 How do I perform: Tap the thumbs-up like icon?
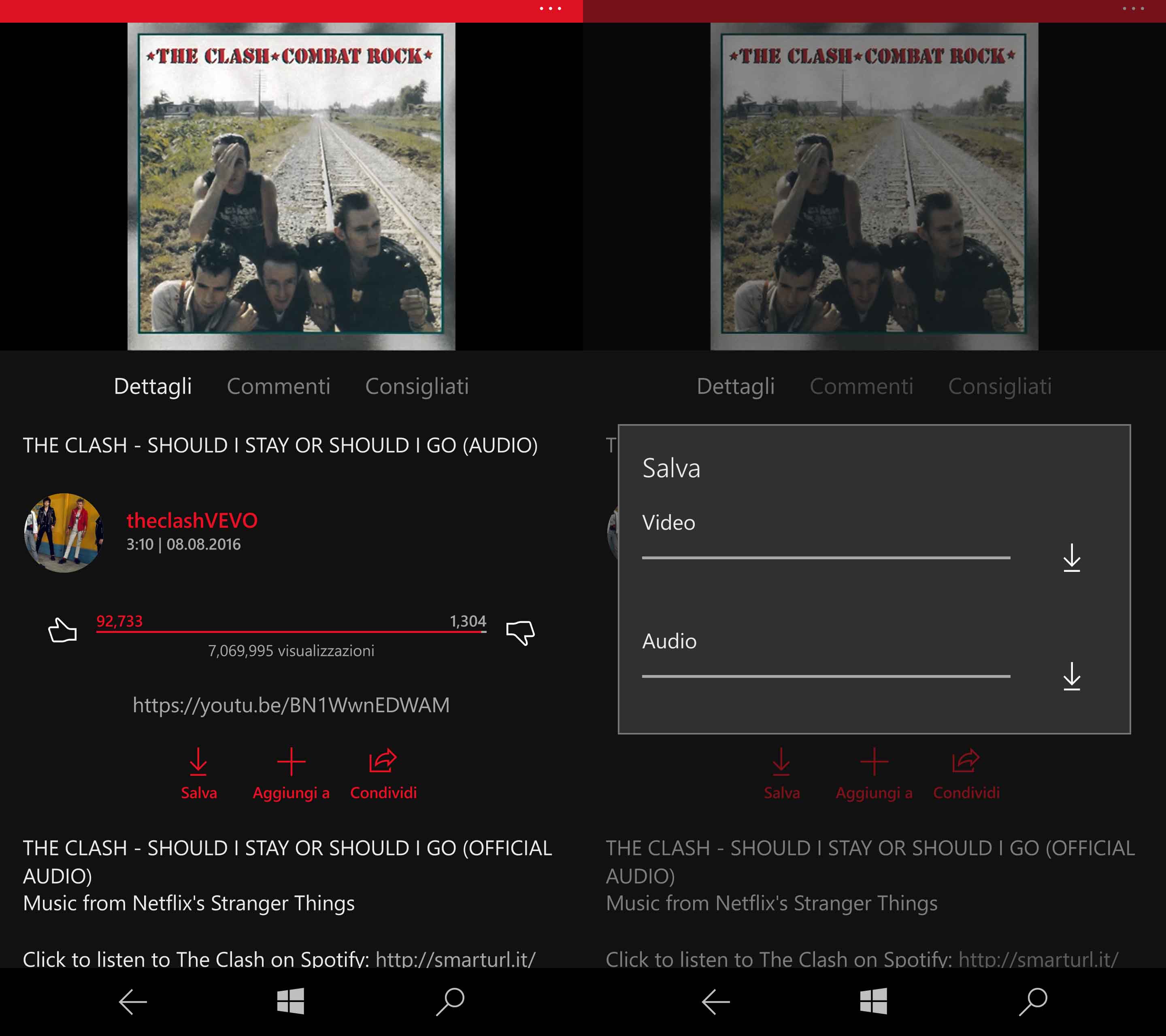tap(62, 631)
